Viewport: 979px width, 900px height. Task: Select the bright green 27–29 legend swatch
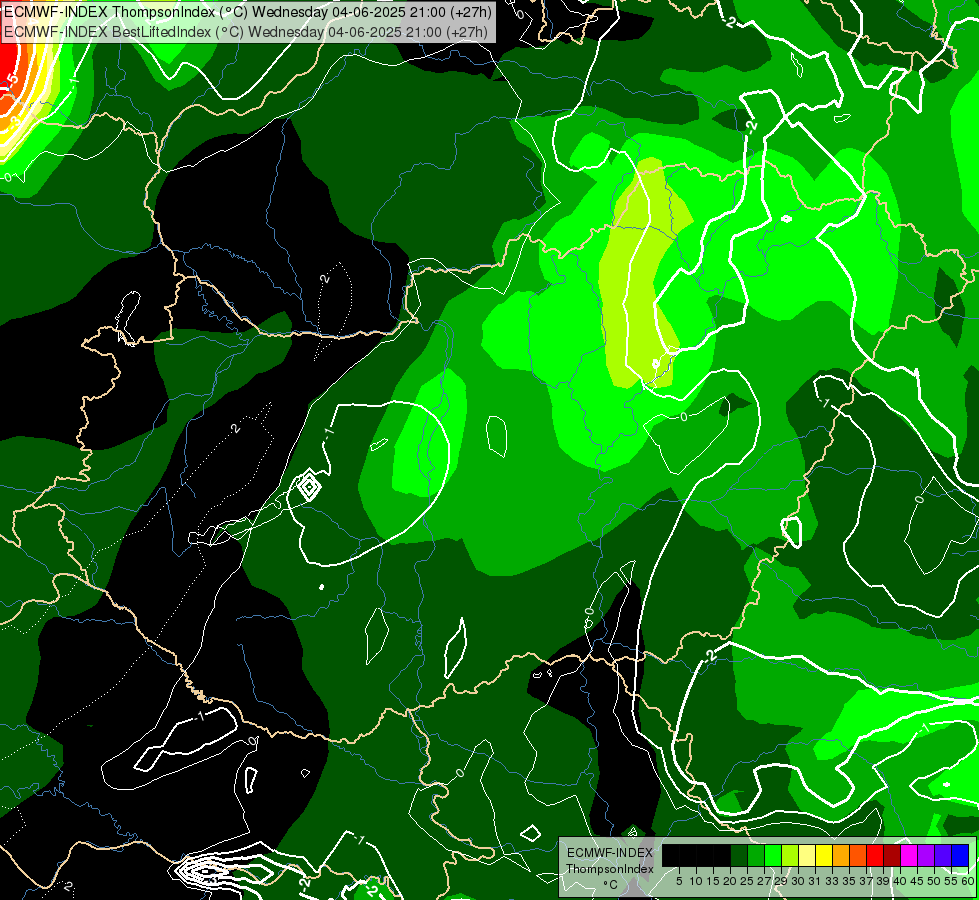pyautogui.click(x=773, y=855)
